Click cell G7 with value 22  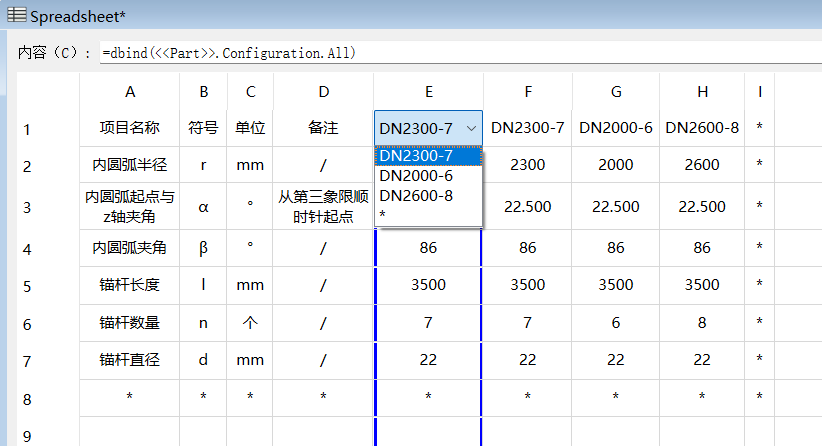tap(616, 360)
